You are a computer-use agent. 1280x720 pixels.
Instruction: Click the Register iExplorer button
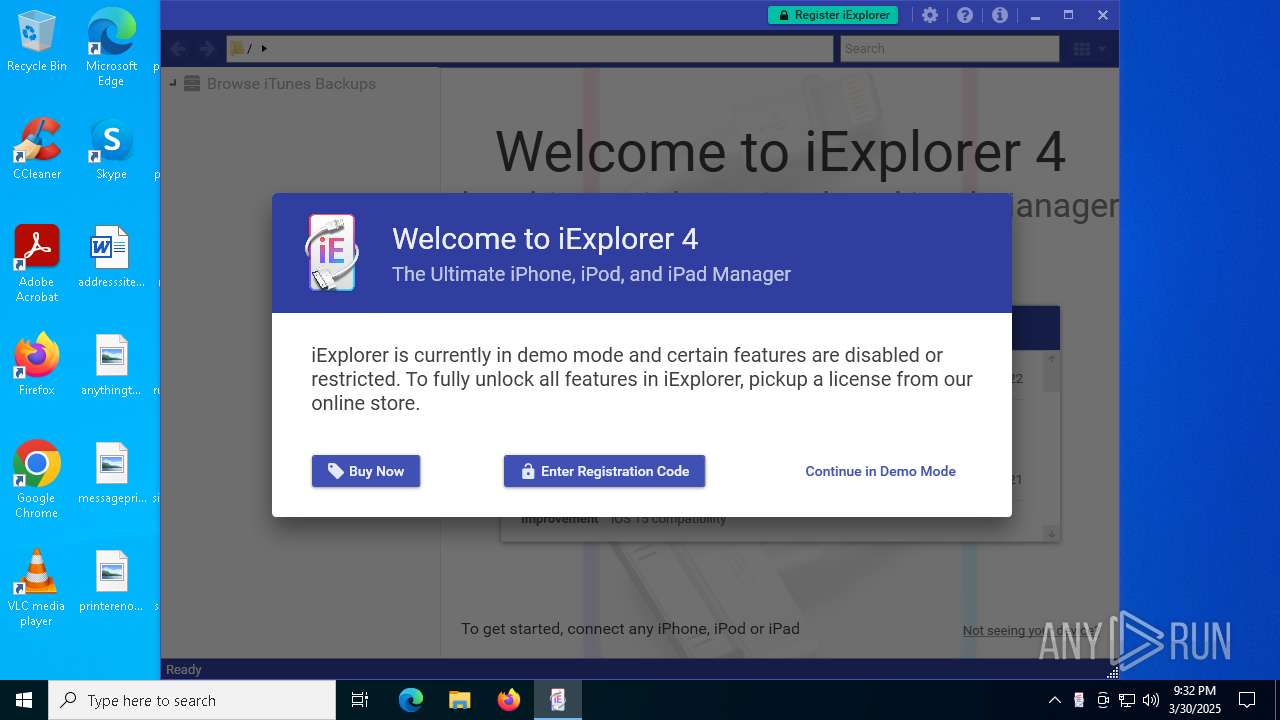tap(833, 15)
